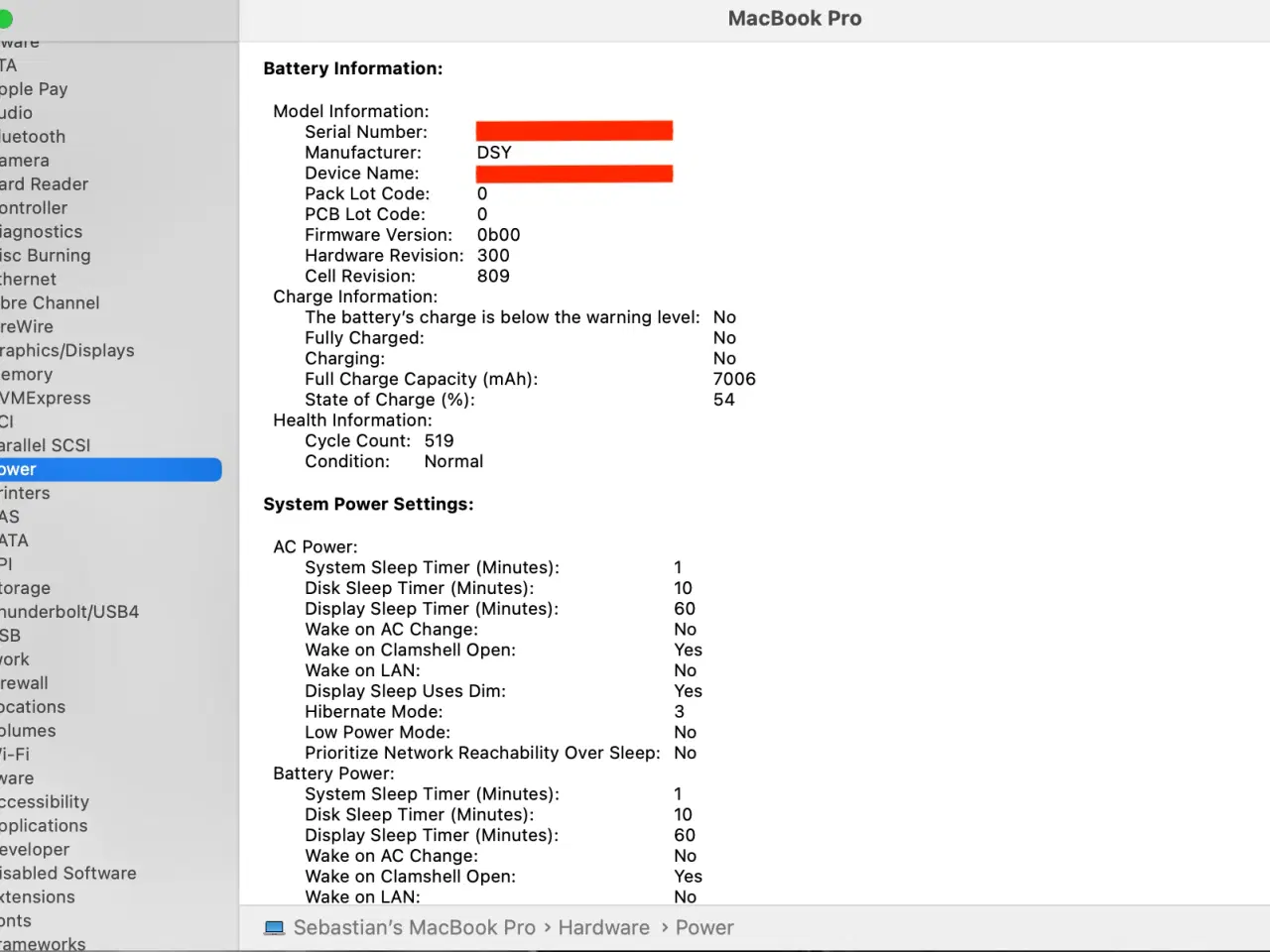Screen dimensions: 1270x952
Task: Click the laptop icon in the path bar
Action: pyautogui.click(x=274, y=928)
